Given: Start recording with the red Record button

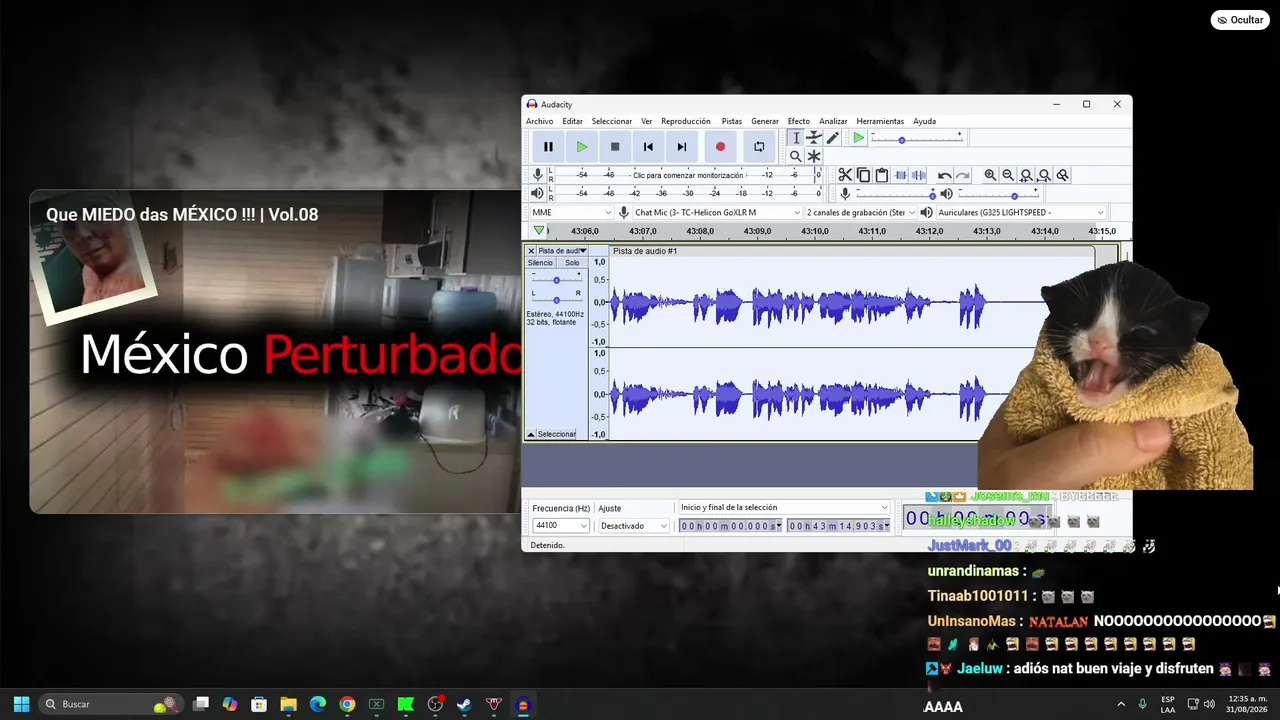Looking at the screenshot, I should [720, 147].
